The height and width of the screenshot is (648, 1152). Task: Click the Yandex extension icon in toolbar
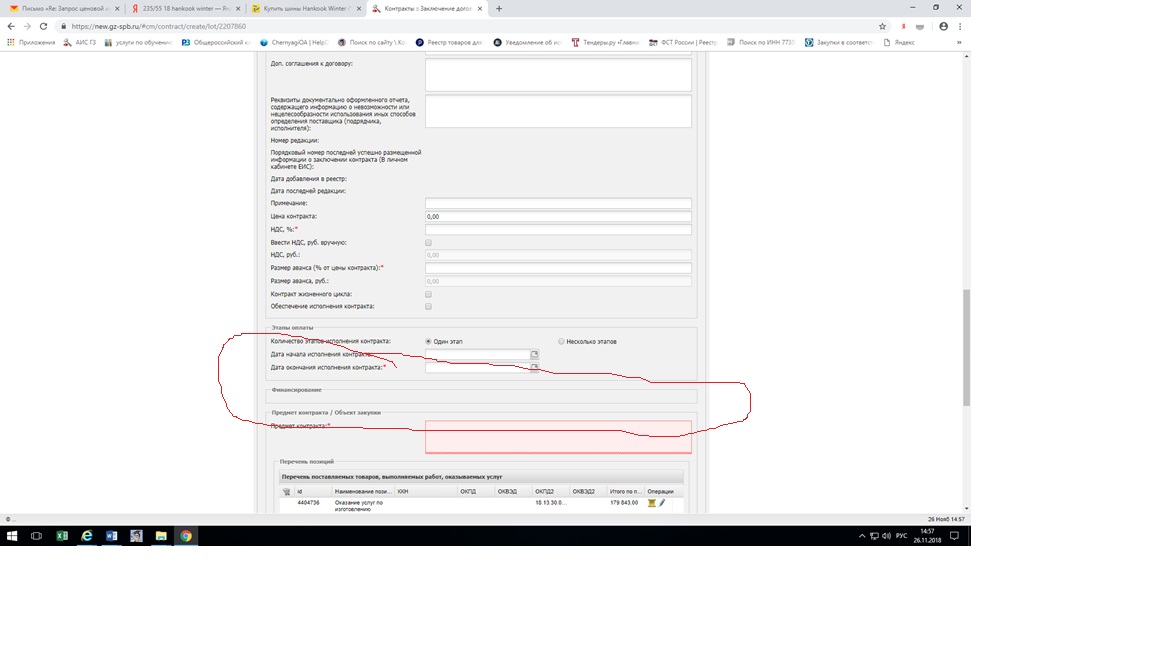(903, 26)
